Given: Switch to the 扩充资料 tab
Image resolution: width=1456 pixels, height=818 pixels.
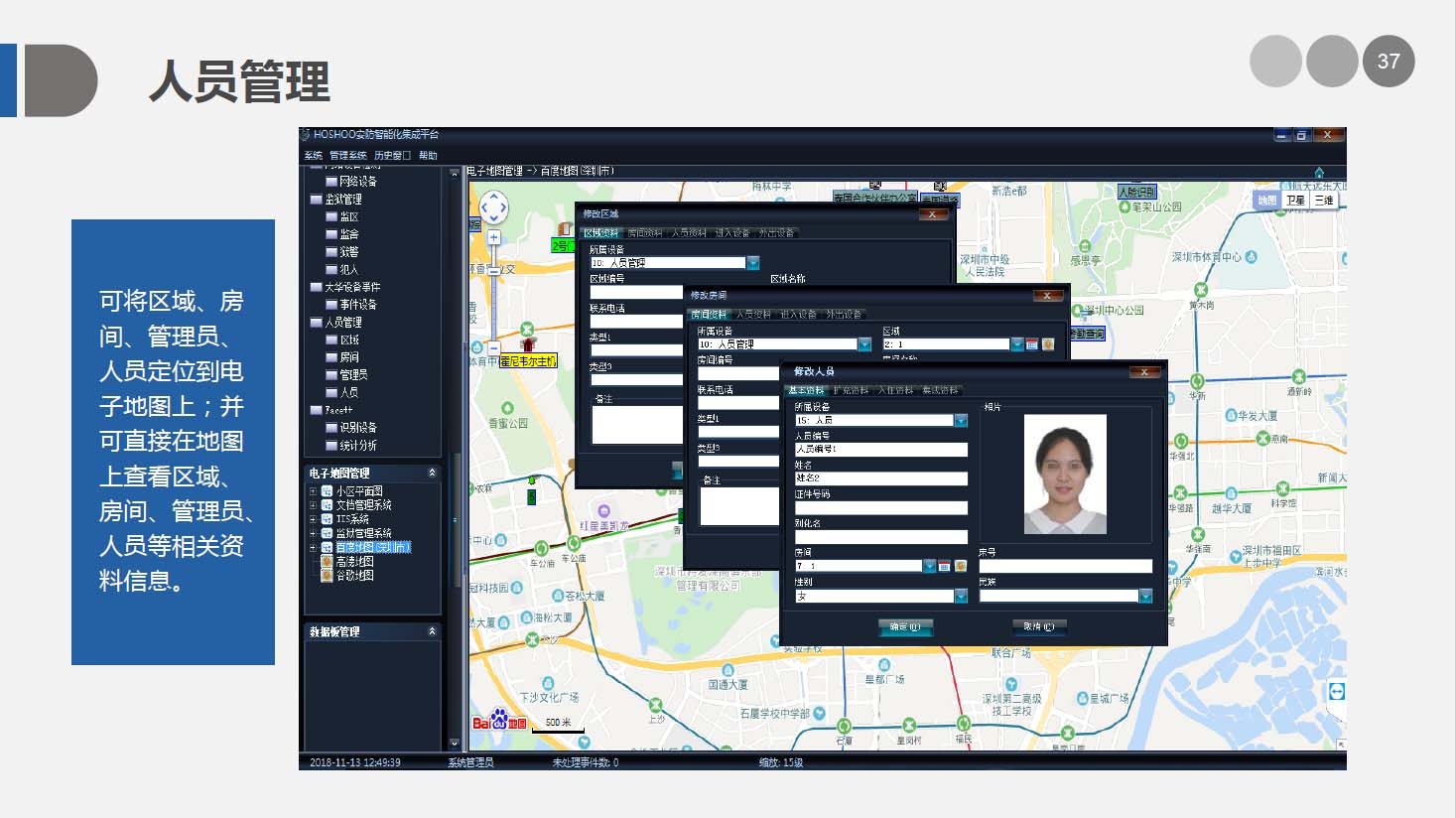Looking at the screenshot, I should [x=851, y=390].
